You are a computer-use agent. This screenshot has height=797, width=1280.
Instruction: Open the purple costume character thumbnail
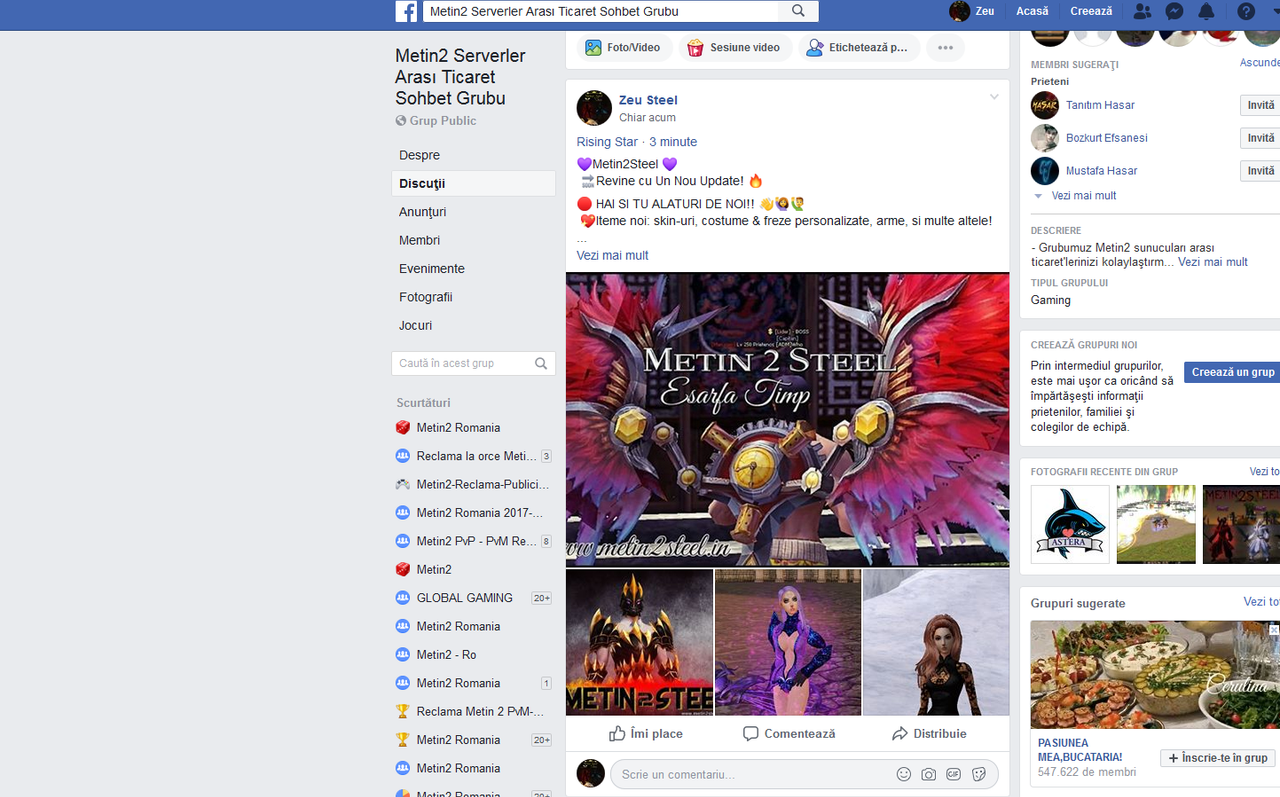point(788,642)
